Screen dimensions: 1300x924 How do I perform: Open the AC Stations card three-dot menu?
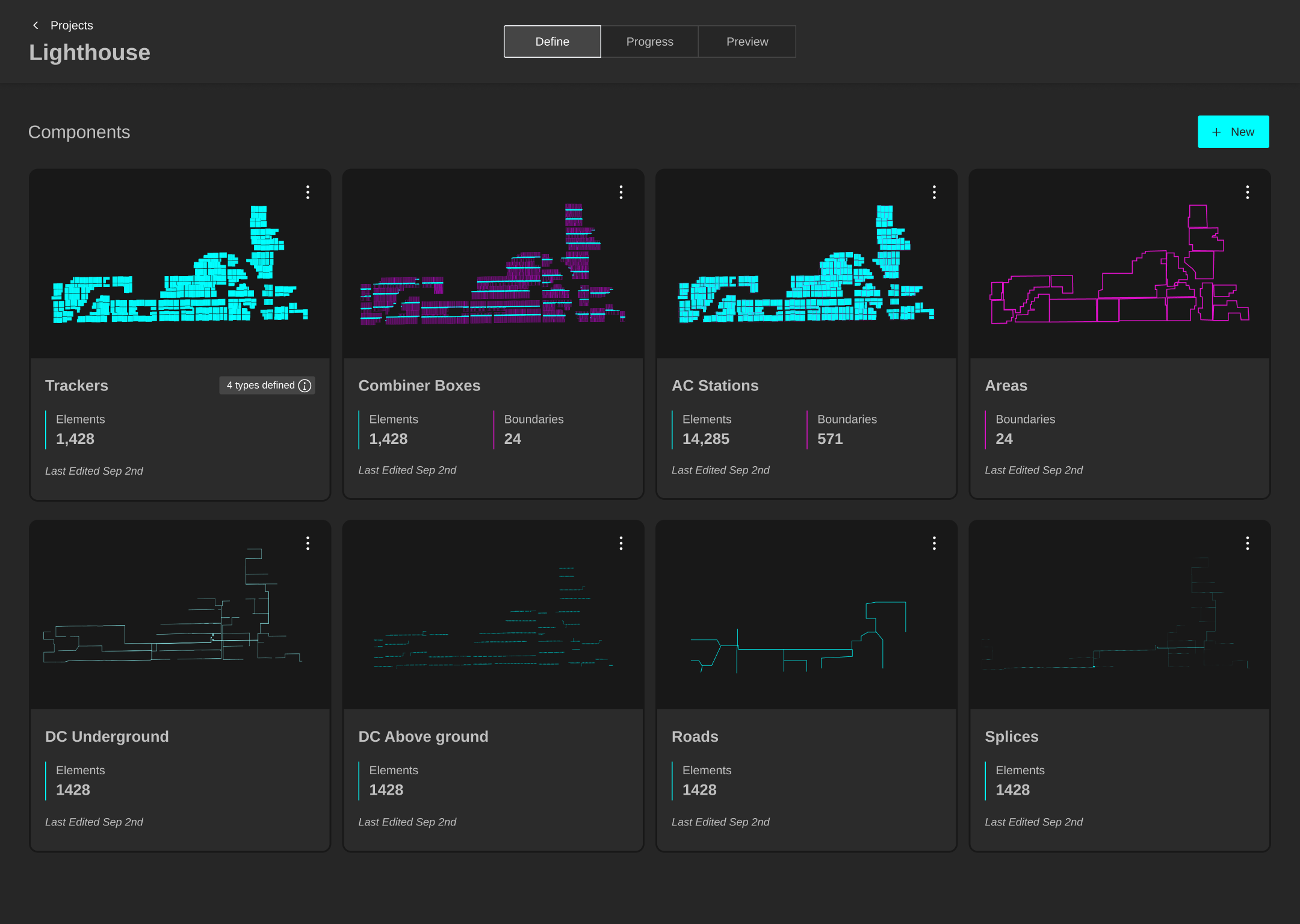click(934, 192)
